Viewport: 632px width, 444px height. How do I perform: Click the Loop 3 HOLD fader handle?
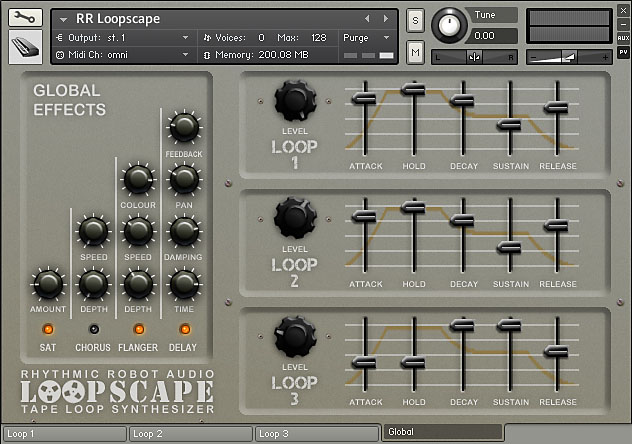[x=413, y=363]
